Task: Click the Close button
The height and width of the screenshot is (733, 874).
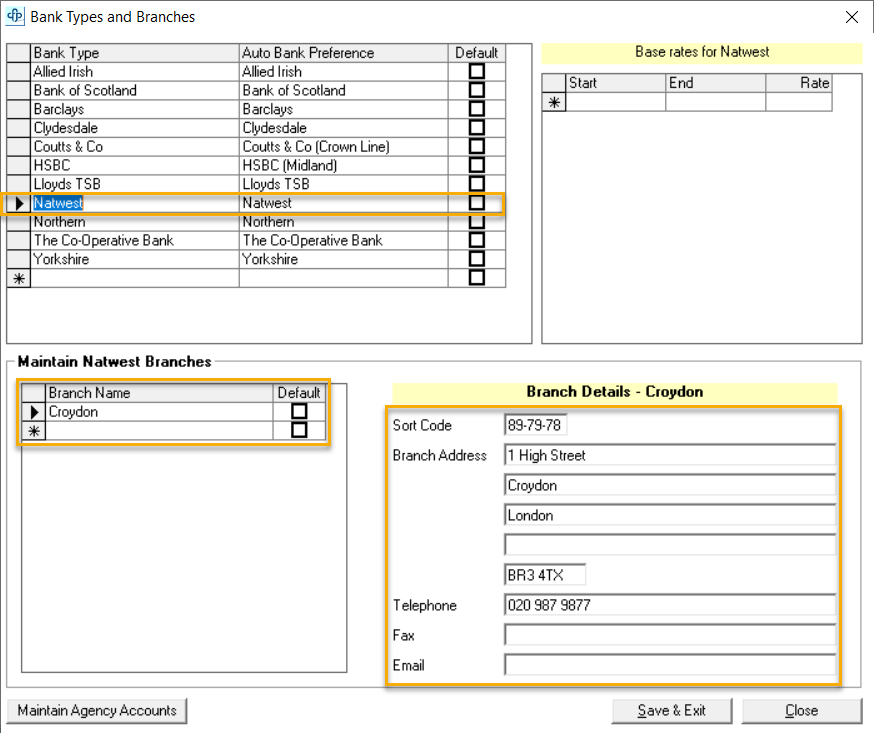Action: pos(802,711)
